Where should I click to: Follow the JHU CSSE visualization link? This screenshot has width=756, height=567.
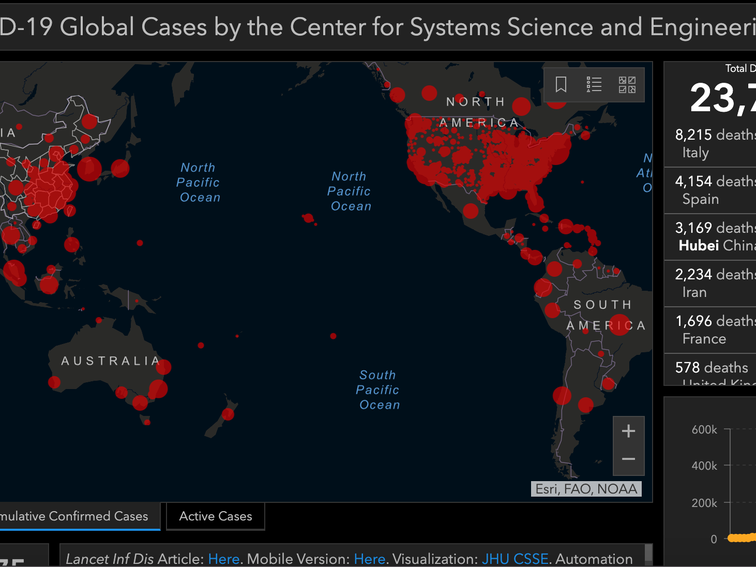(515, 559)
